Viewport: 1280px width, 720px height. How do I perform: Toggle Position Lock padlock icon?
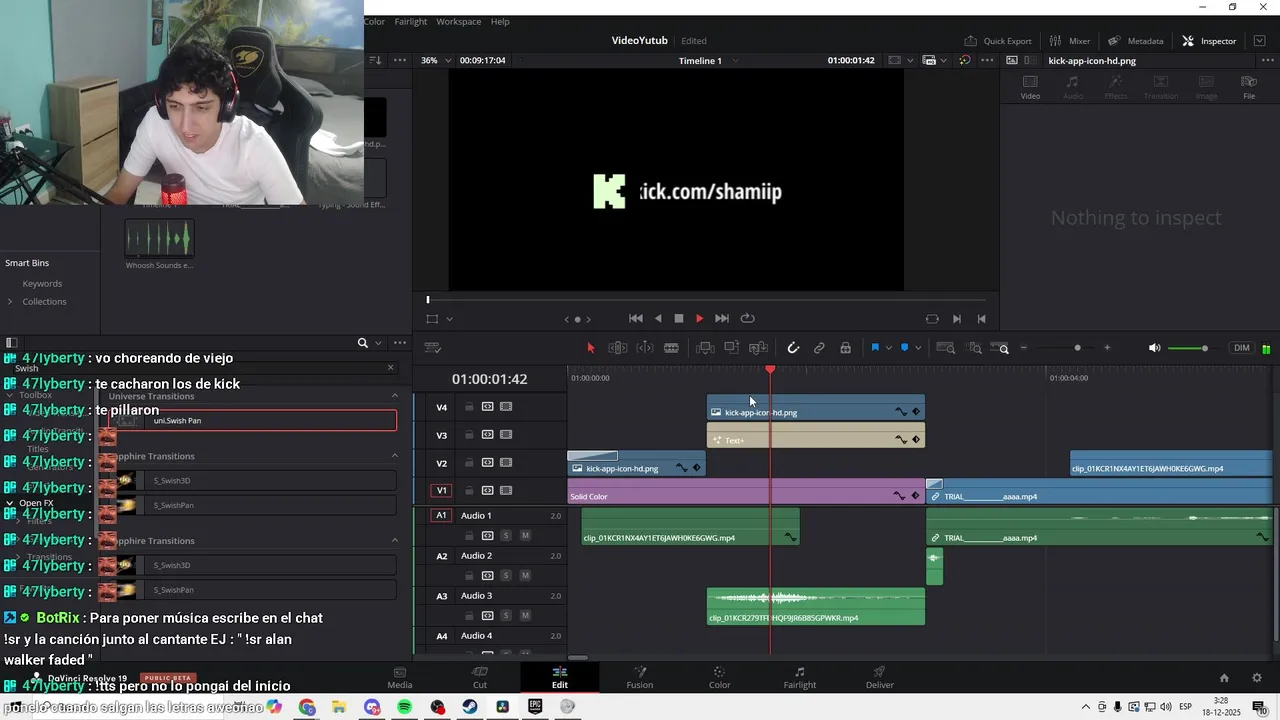pyautogui.click(x=846, y=348)
